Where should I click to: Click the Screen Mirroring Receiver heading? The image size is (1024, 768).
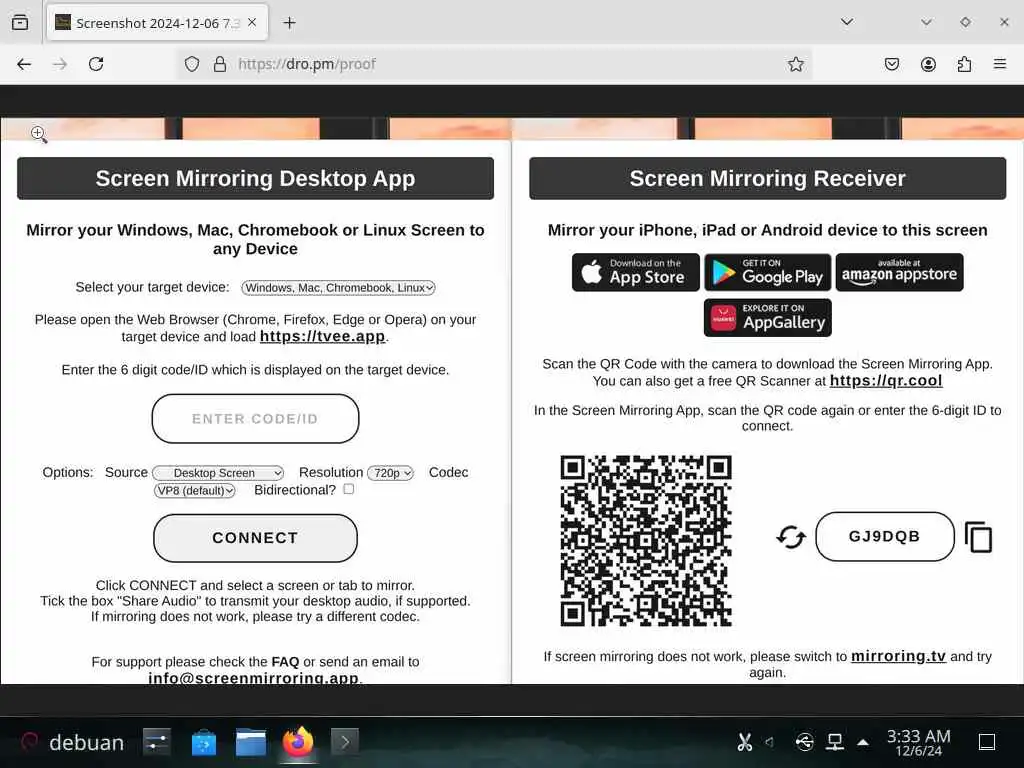(767, 178)
